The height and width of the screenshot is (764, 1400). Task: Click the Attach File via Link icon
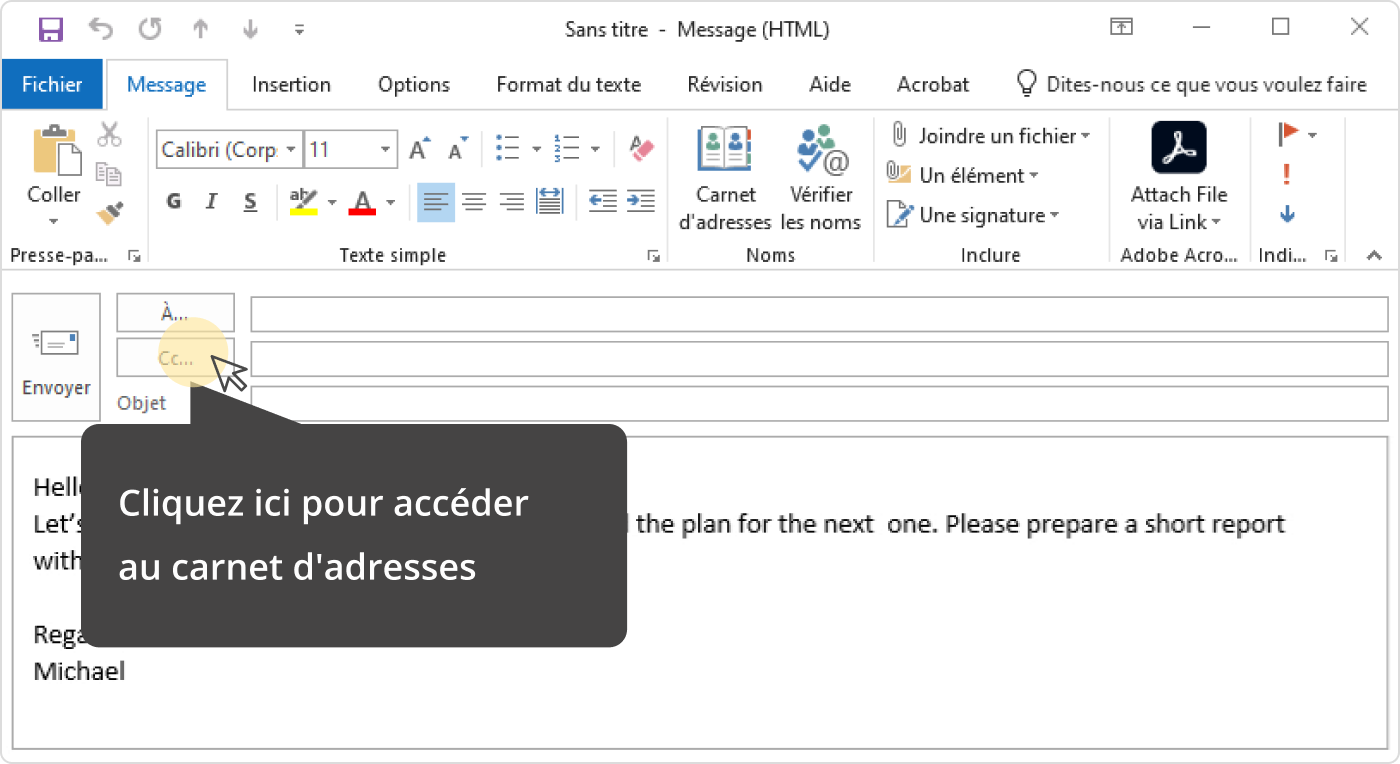pos(1178,149)
